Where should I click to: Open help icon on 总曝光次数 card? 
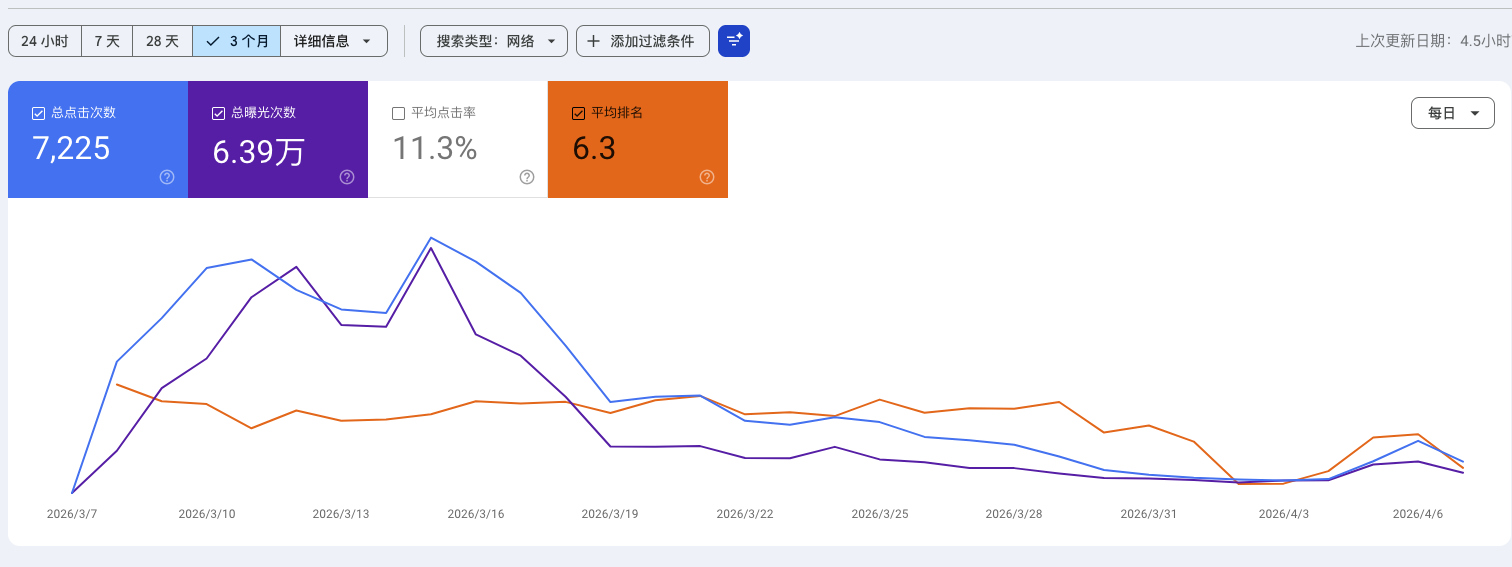(x=347, y=177)
